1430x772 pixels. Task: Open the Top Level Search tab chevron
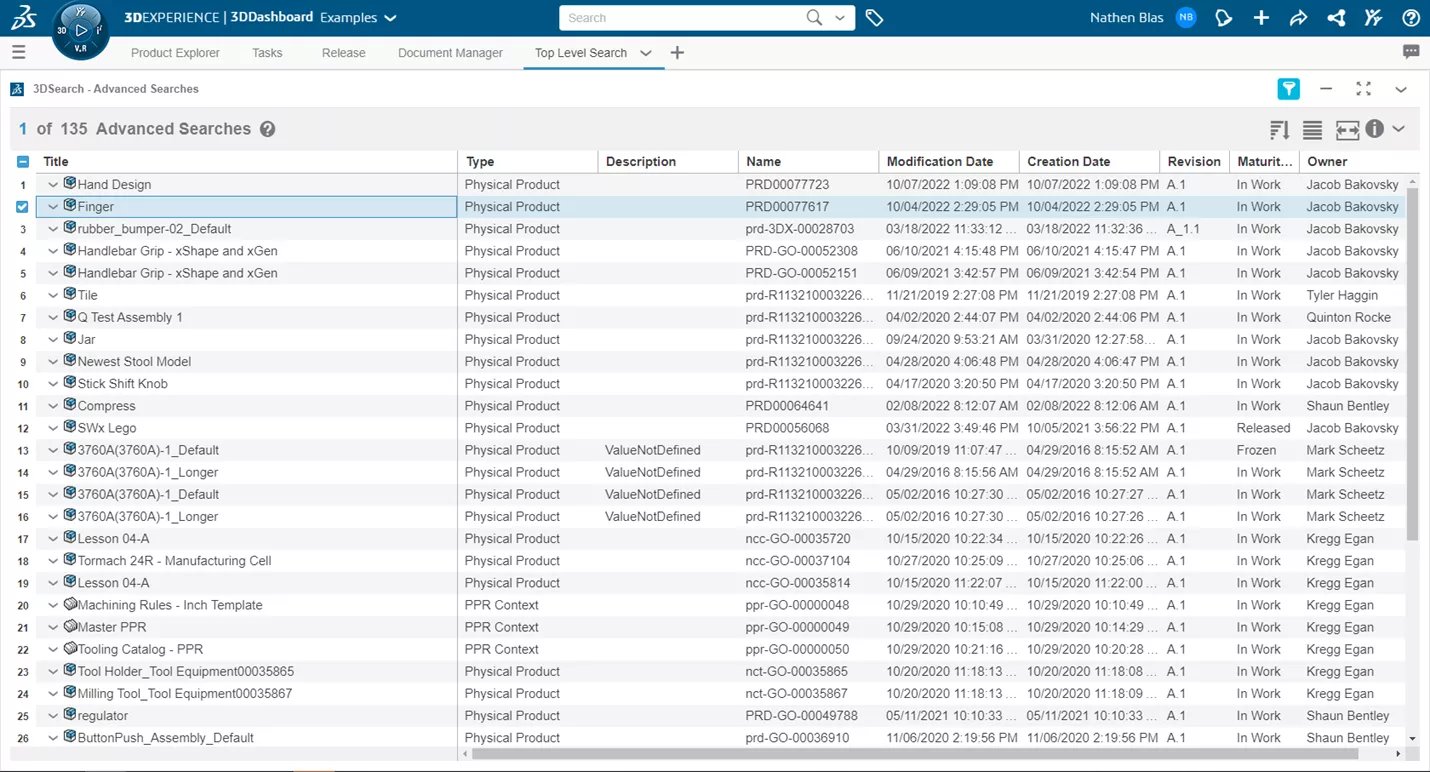tap(646, 53)
